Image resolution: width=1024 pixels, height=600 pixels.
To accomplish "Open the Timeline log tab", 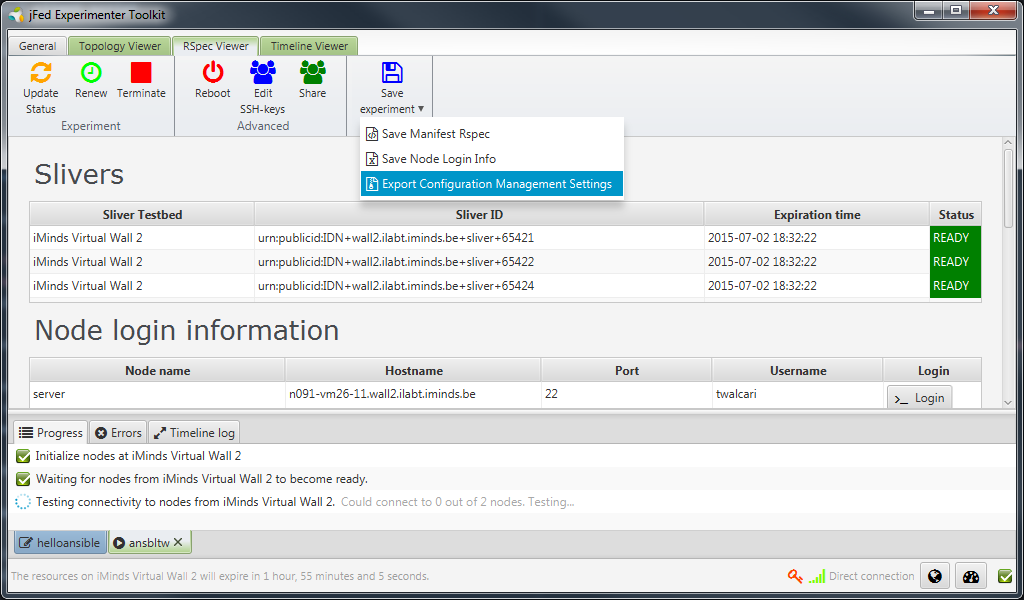I will [x=194, y=432].
